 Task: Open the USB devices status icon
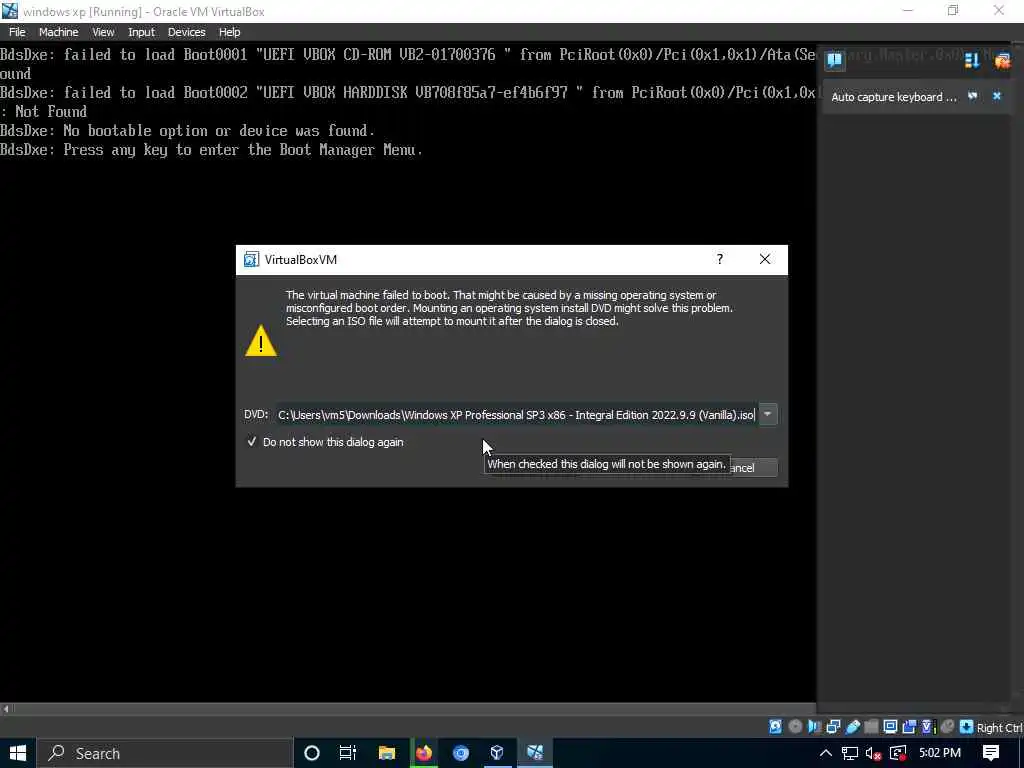(852, 726)
